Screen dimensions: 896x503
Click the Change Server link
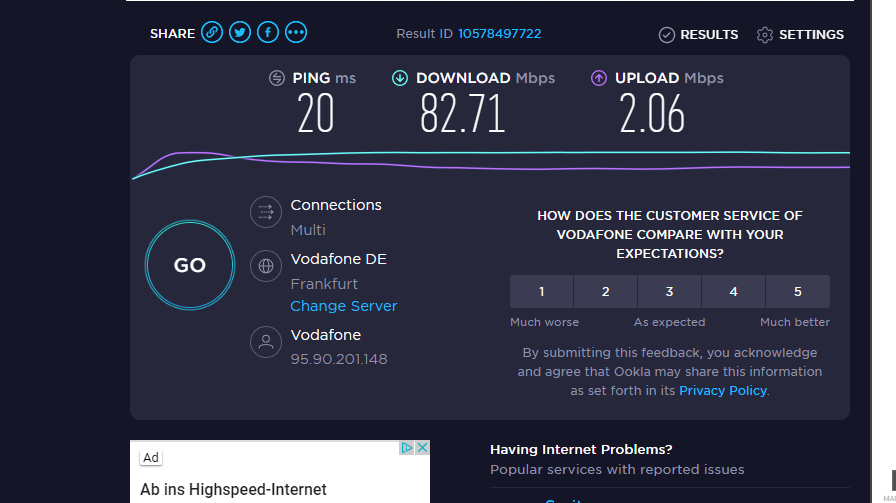(343, 306)
